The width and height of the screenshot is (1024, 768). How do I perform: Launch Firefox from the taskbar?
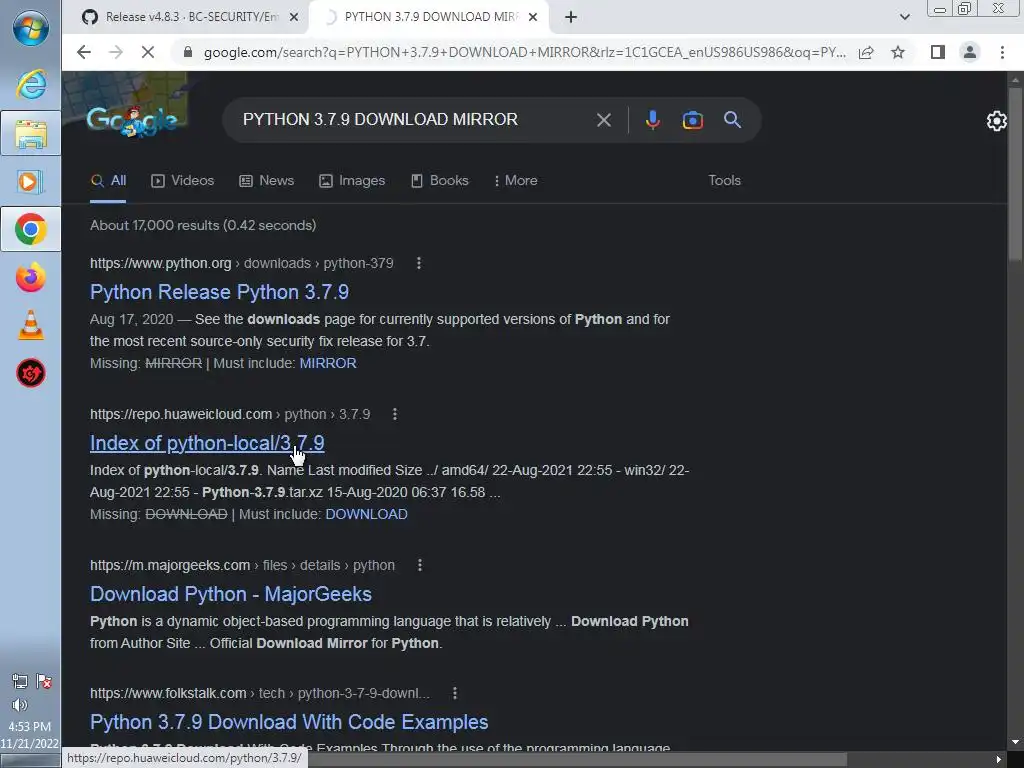pyautogui.click(x=31, y=278)
